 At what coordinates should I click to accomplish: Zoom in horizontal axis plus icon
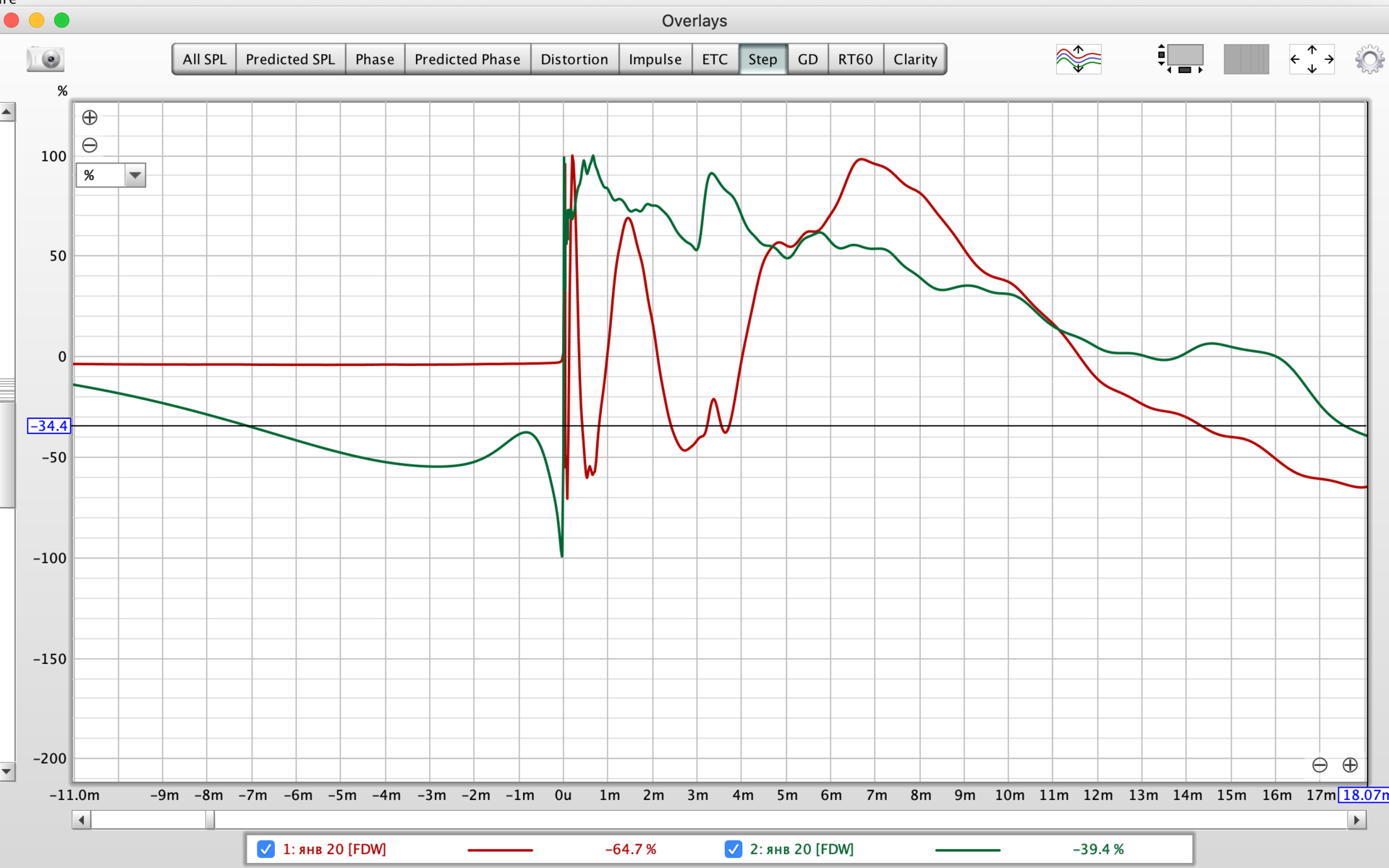click(x=1350, y=765)
